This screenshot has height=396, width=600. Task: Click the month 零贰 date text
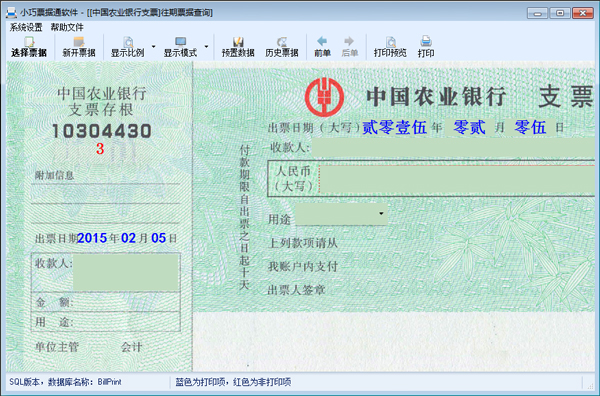470,127
